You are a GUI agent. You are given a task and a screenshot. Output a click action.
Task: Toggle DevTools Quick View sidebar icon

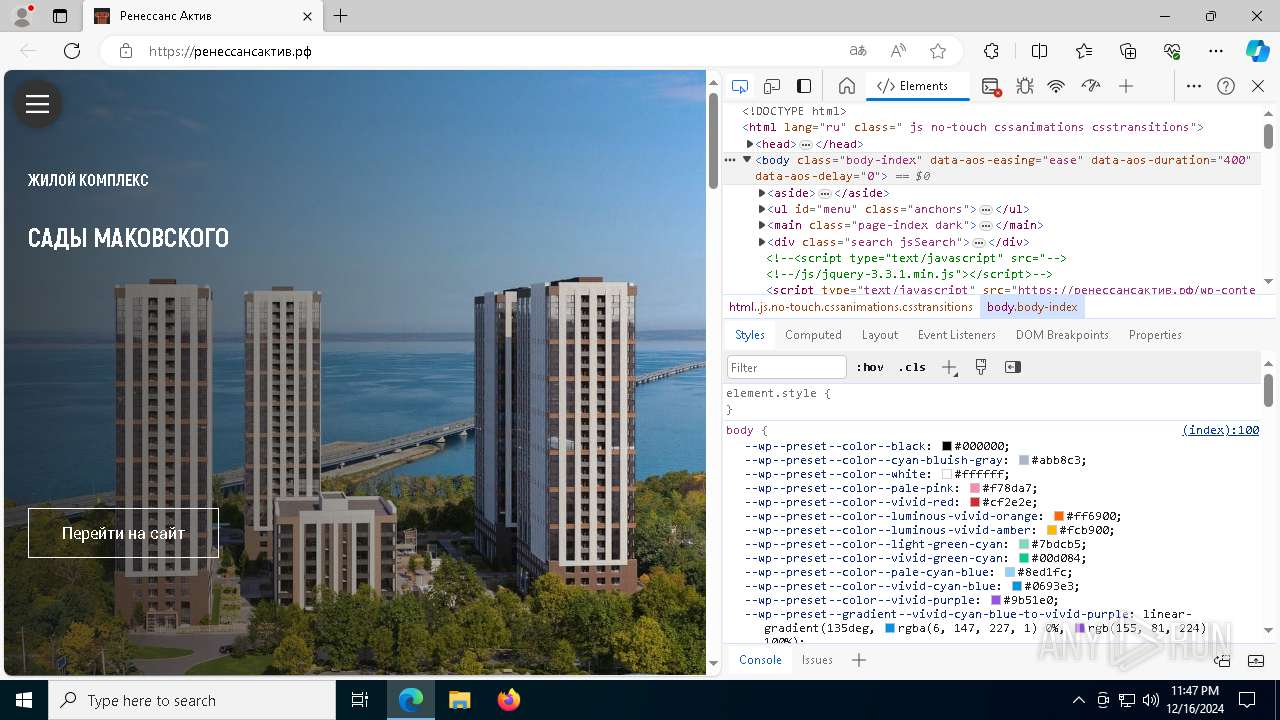(x=804, y=86)
